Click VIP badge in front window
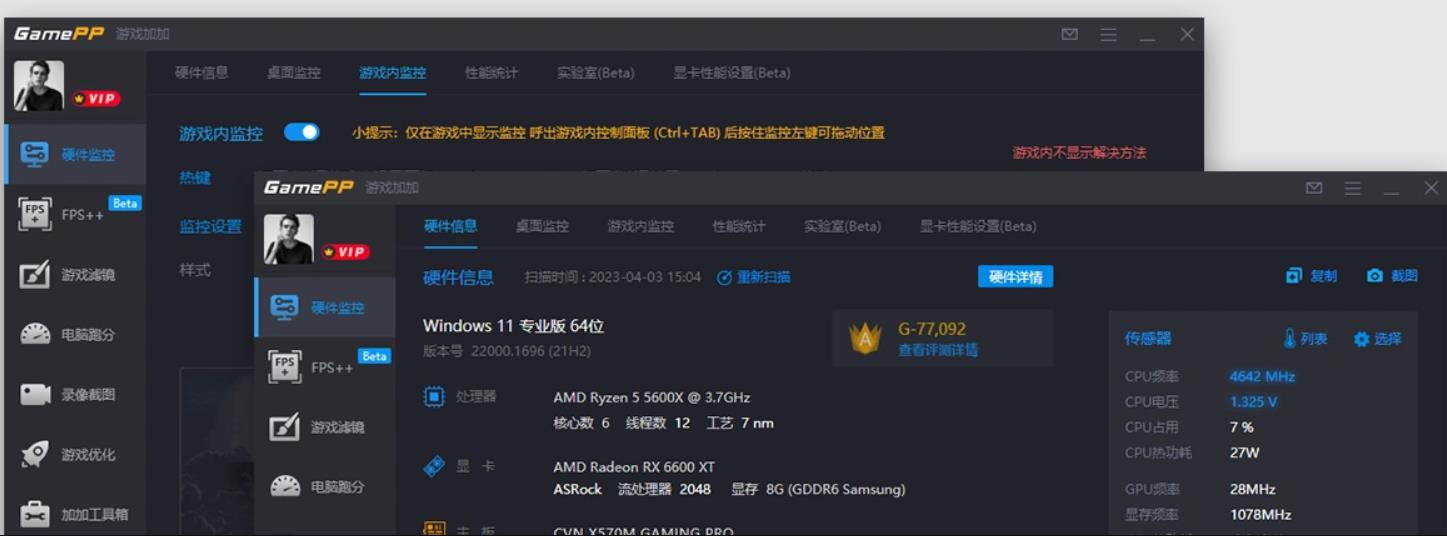This screenshot has width=1447, height=536. click(346, 252)
